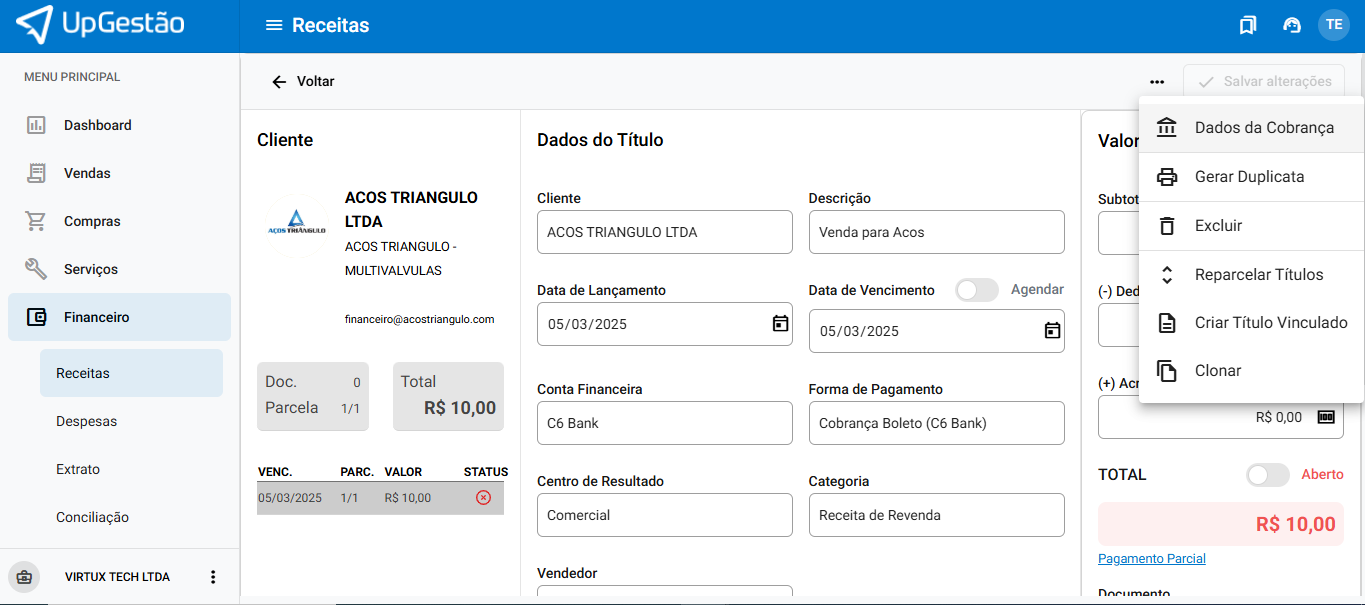
Task: Open the hamburger menu beside Receitas
Action: [273, 25]
